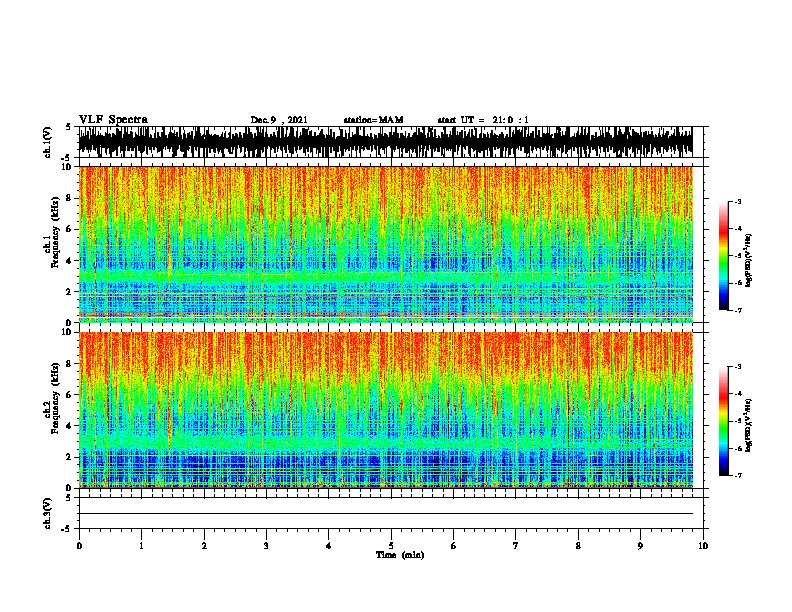Click time axis tick label "3"
Screen dimensions: 792x612
(x=266, y=546)
